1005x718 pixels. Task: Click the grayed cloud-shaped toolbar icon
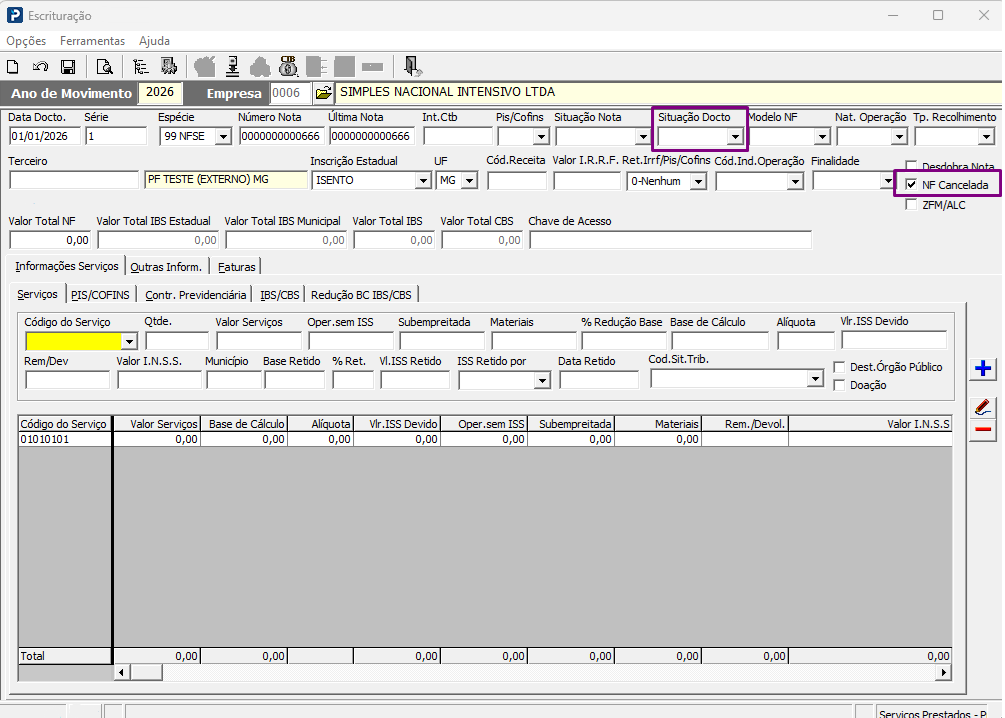(260, 66)
